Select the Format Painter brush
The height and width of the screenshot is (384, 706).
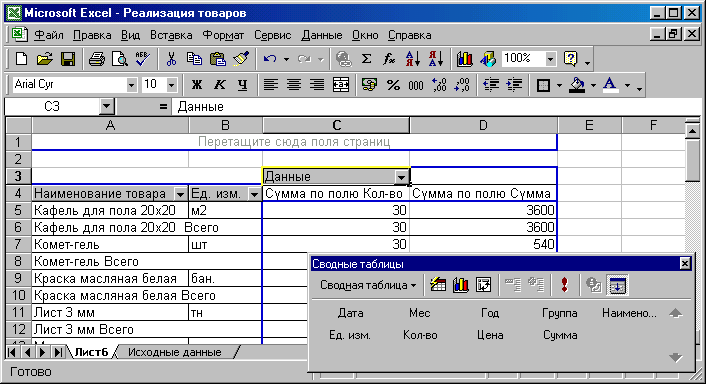[x=241, y=59]
